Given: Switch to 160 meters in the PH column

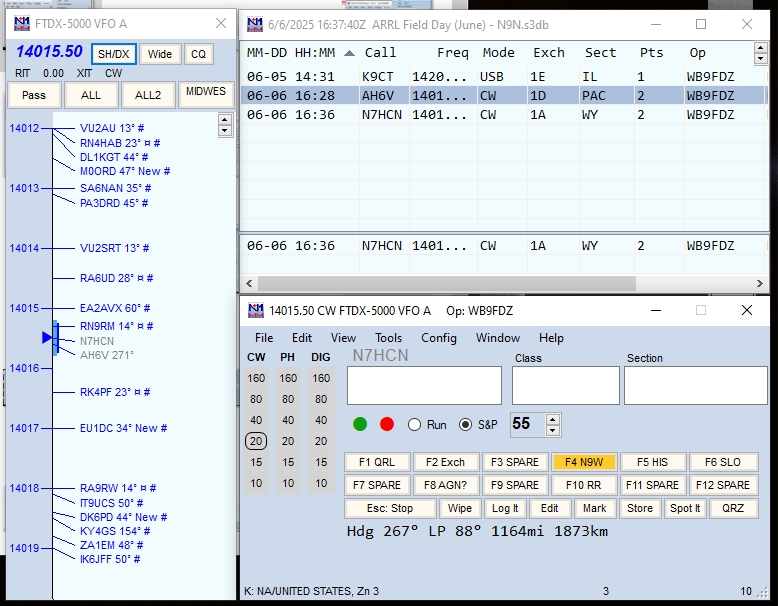Looking at the screenshot, I should pyautogui.click(x=288, y=378).
